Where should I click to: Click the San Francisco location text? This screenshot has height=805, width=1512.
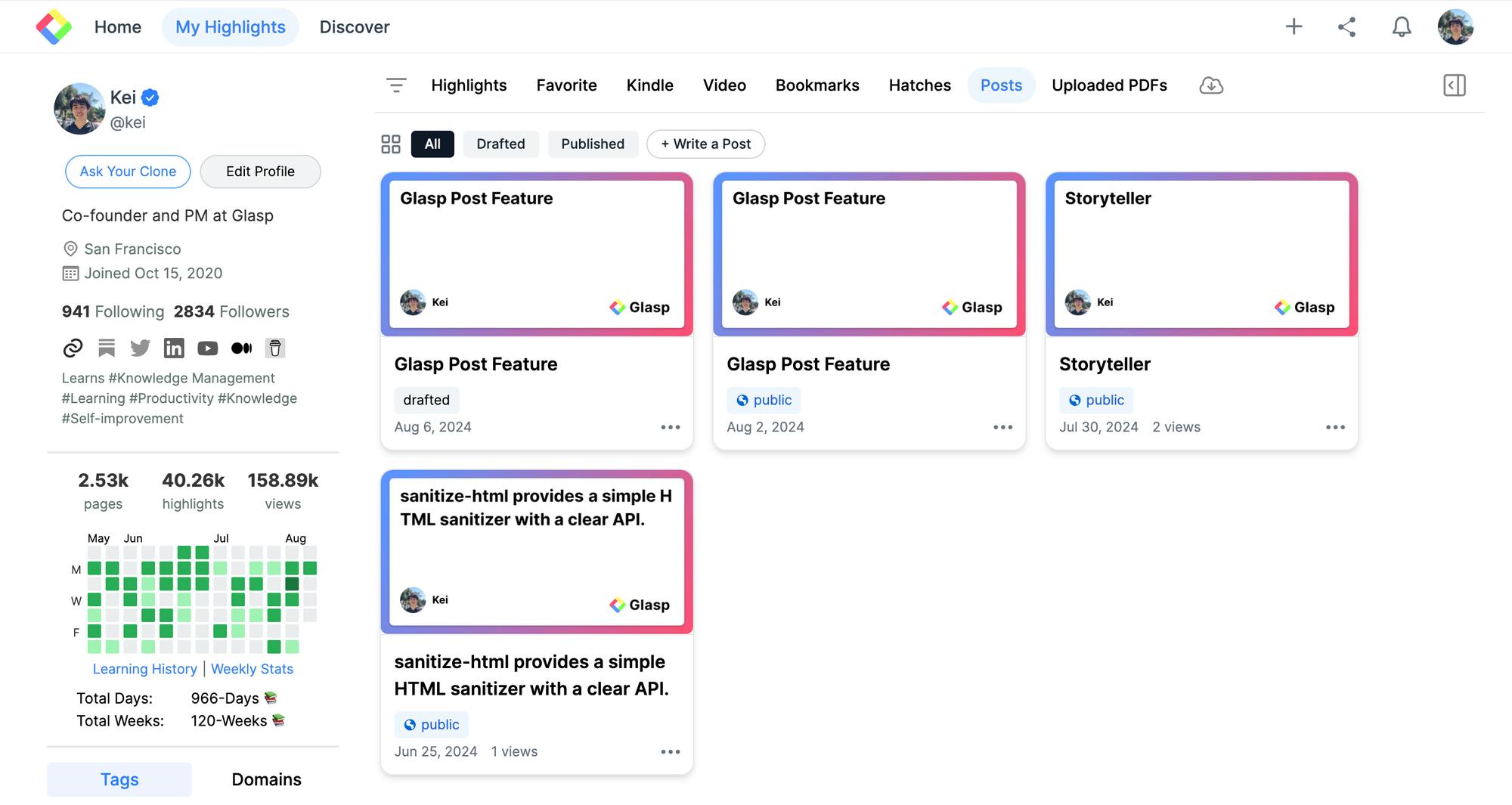pyautogui.click(x=132, y=249)
